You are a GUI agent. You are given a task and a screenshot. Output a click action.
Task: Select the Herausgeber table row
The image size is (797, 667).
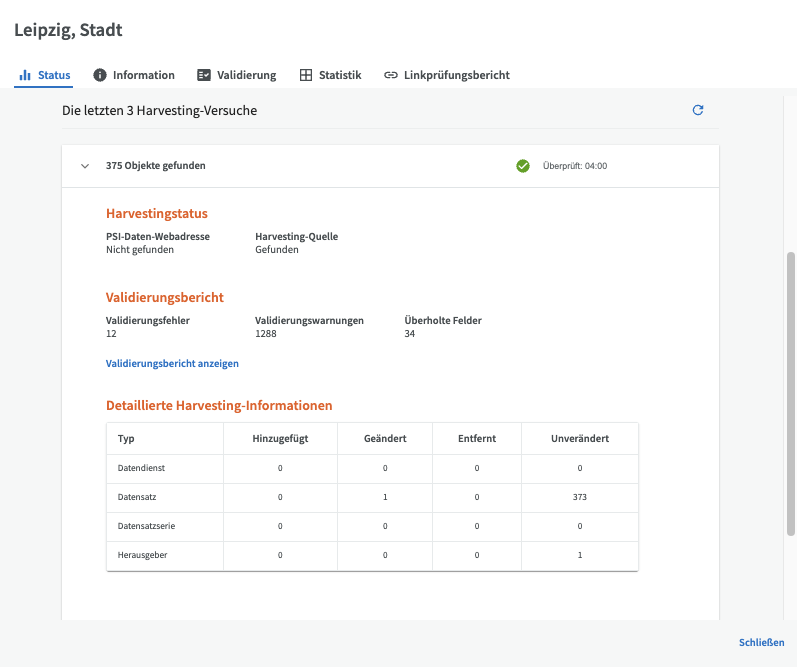(372, 555)
